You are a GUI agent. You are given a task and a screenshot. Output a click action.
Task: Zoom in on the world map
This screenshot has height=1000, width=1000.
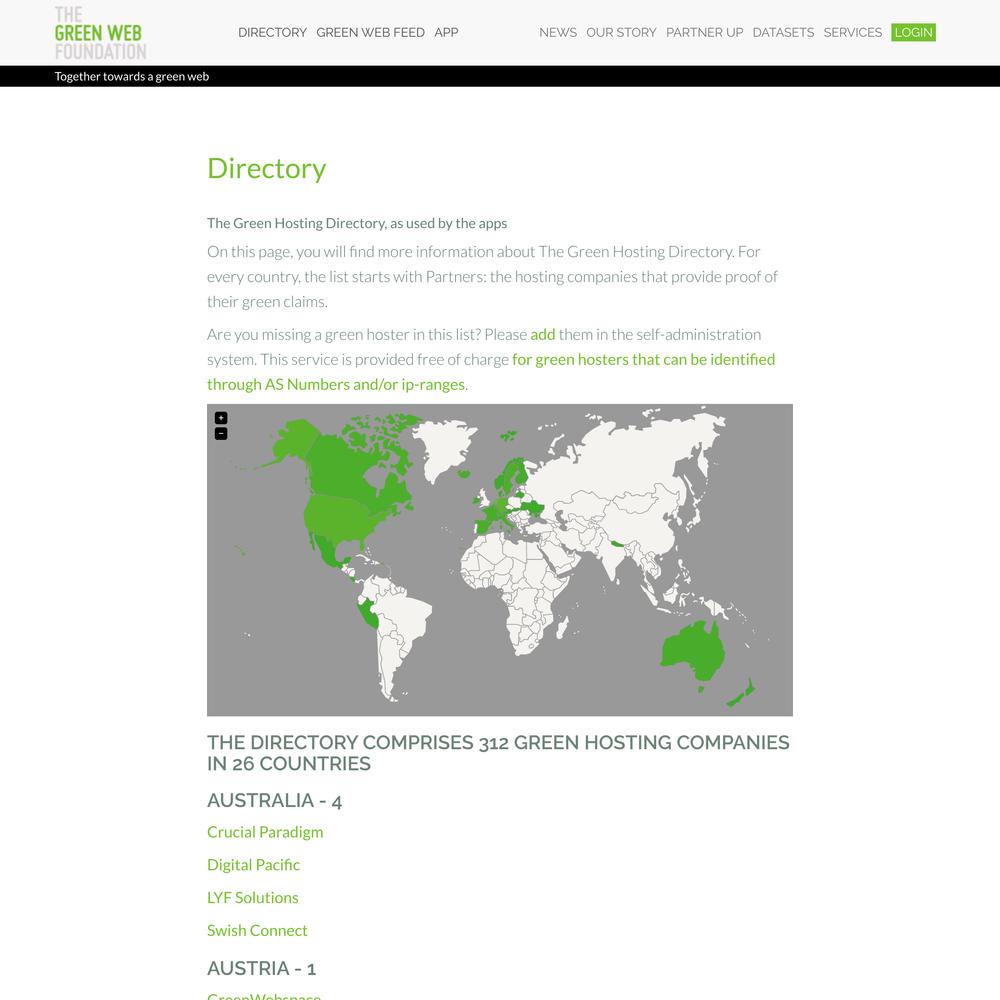(x=221, y=418)
